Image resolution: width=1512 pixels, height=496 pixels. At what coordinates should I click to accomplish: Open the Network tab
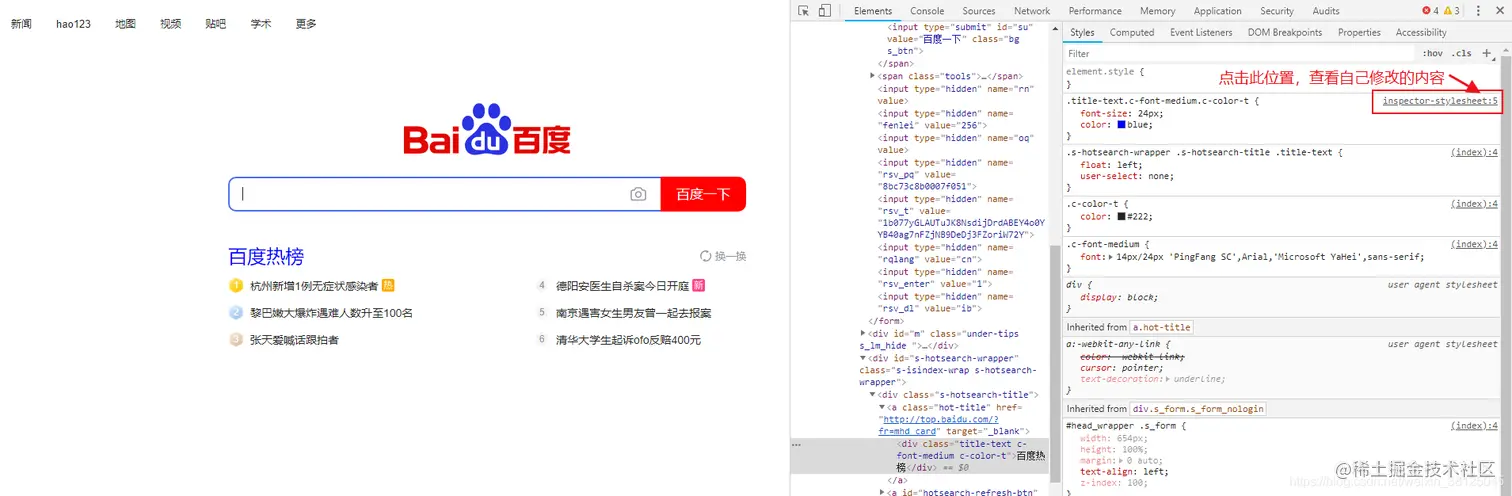click(1032, 11)
